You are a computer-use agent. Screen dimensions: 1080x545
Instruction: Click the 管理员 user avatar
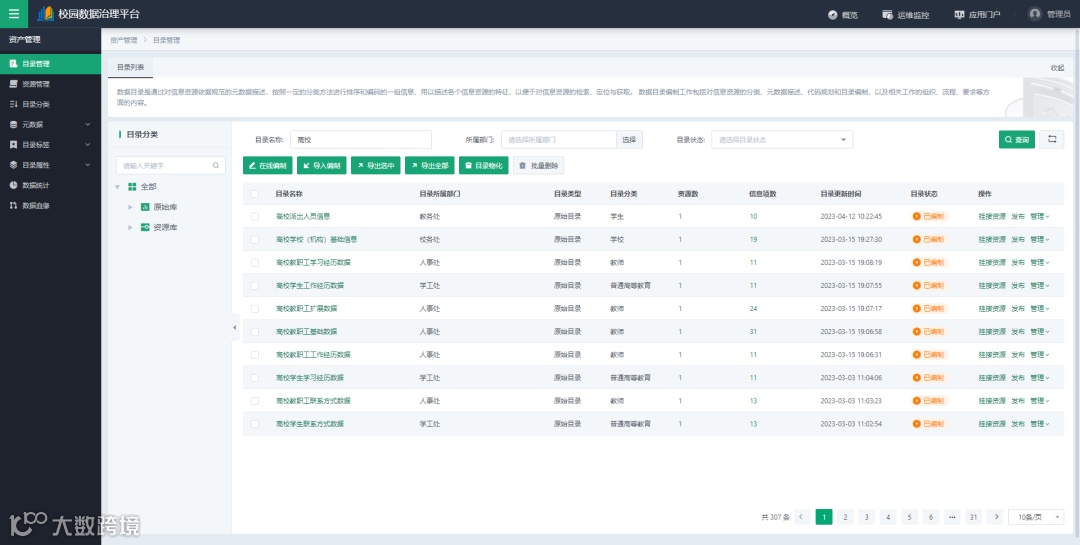1035,14
